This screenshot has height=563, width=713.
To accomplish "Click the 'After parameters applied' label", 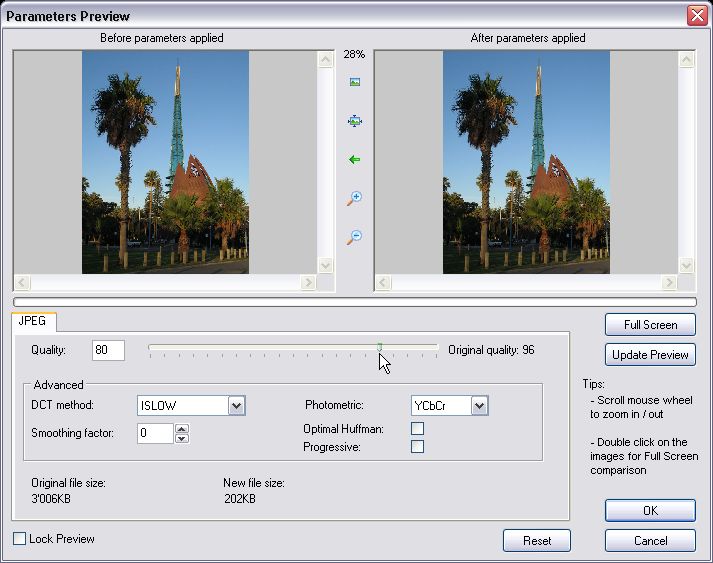I will pos(528,38).
